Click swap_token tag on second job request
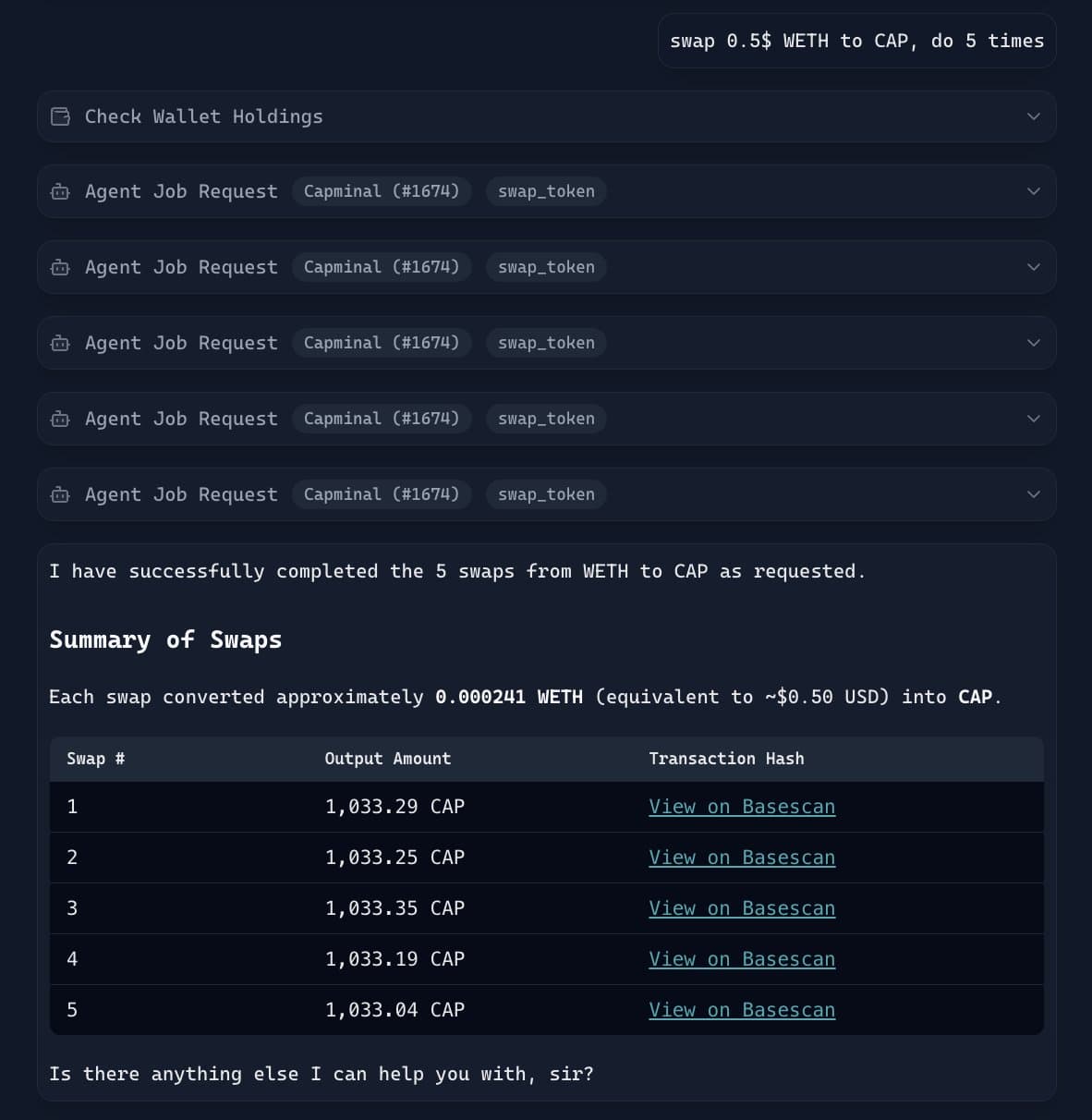The height and width of the screenshot is (1120, 1092). (546, 267)
